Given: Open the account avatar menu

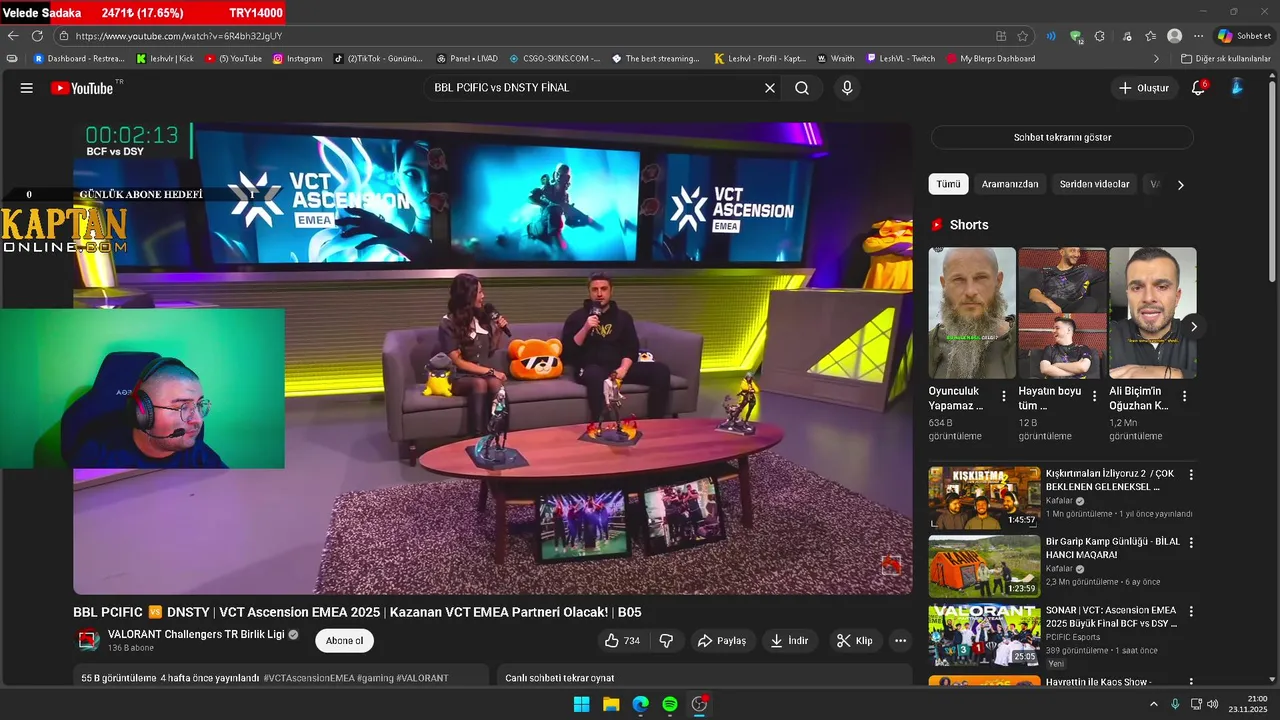Looking at the screenshot, I should pos(1237,88).
